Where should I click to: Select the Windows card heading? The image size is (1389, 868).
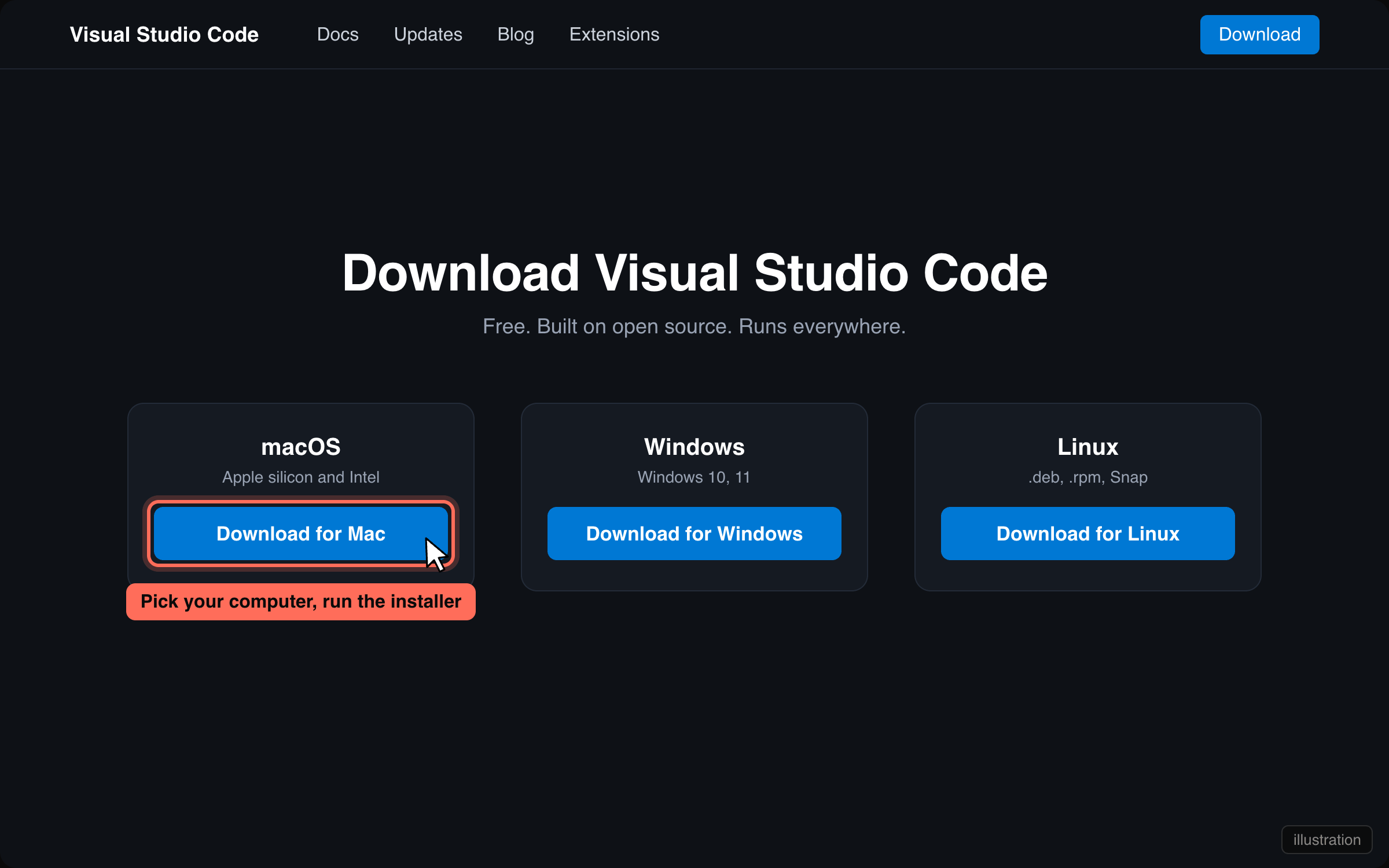point(694,447)
